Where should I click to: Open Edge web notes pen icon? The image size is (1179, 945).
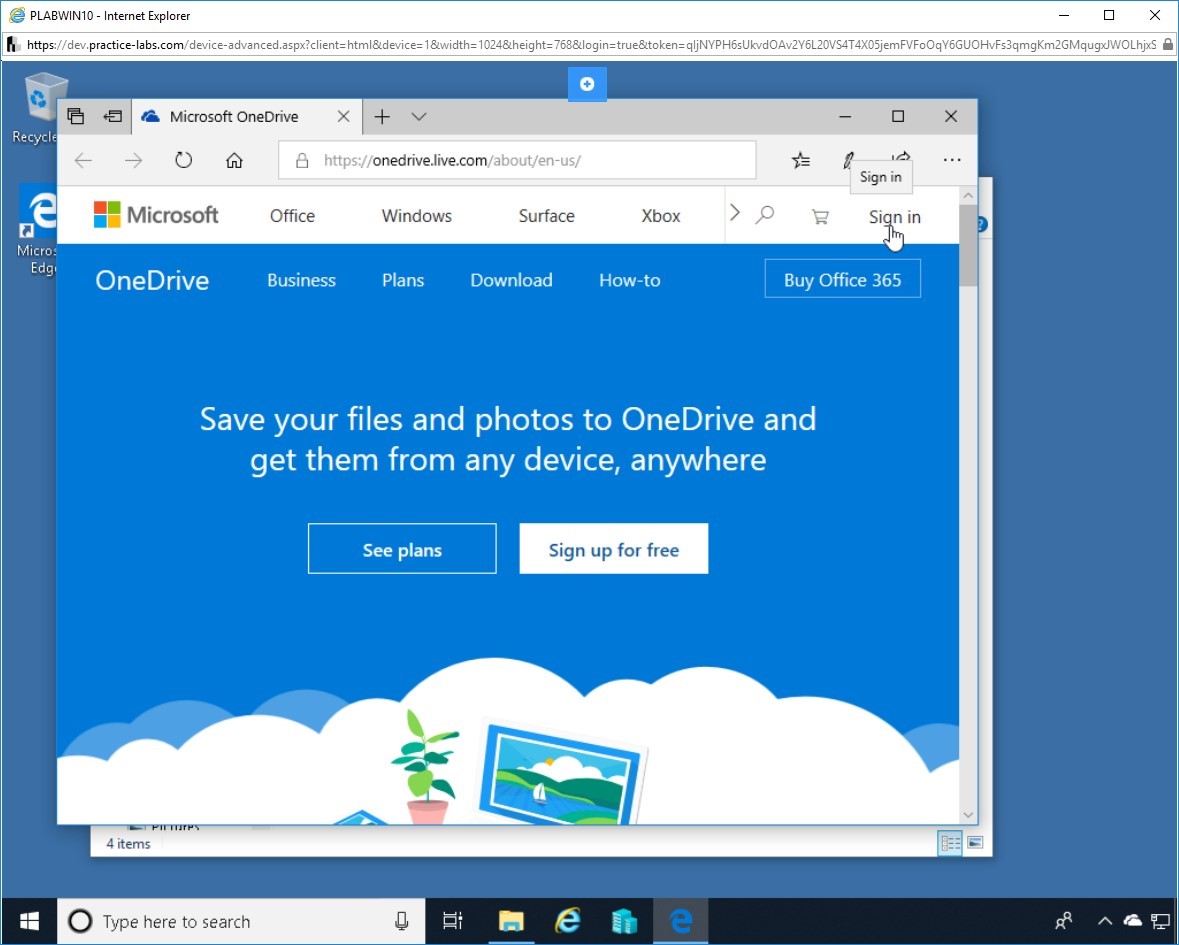[x=849, y=159]
